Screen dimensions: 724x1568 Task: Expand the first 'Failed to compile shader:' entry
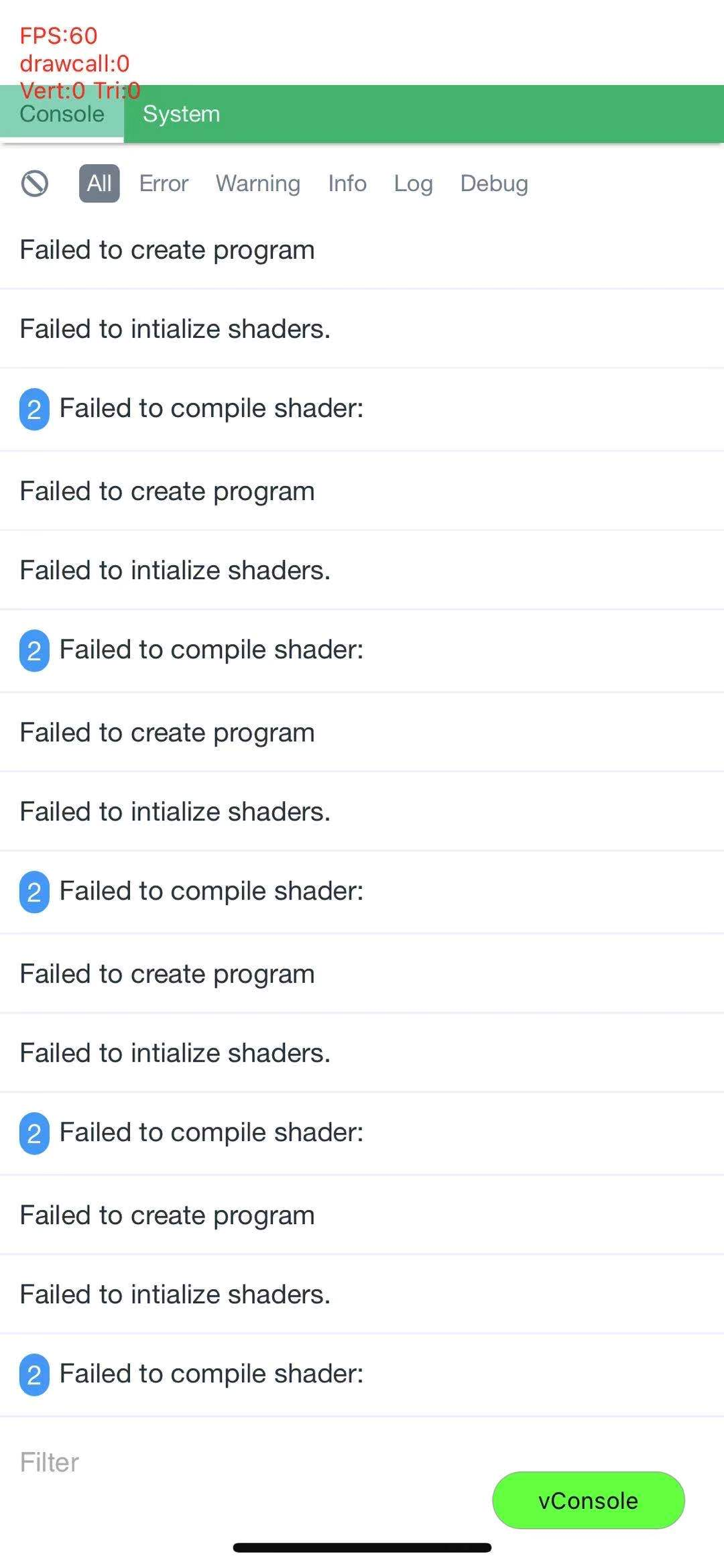(x=362, y=409)
